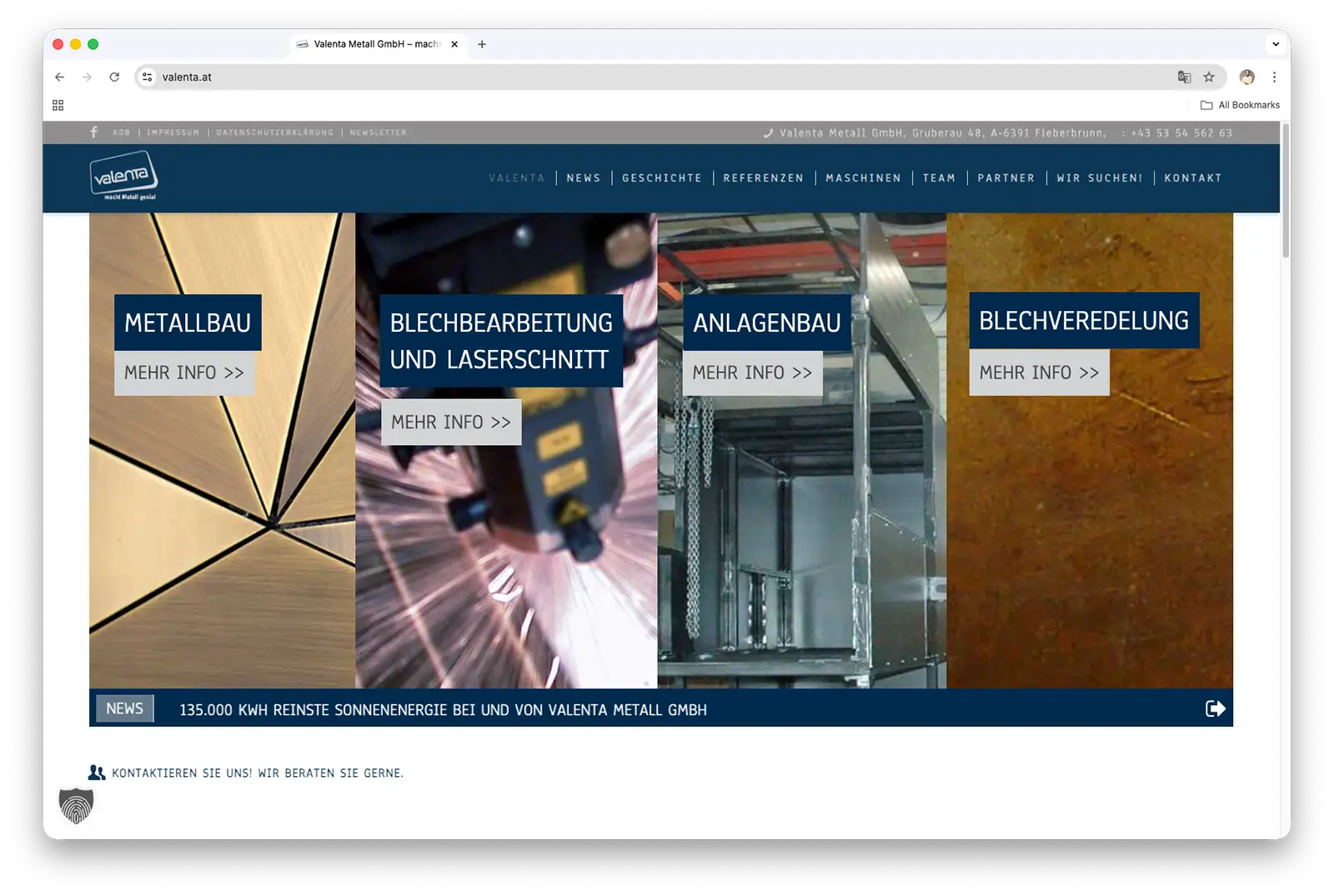Click the Valenta logo

(123, 176)
